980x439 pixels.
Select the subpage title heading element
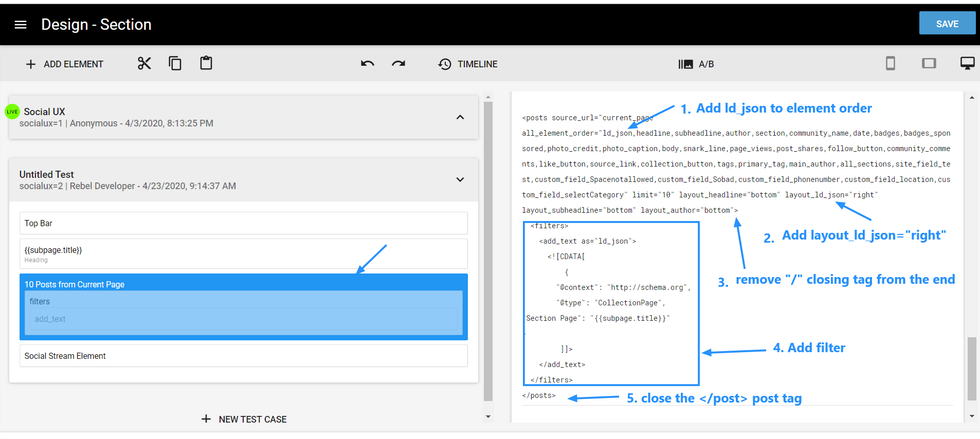click(243, 253)
